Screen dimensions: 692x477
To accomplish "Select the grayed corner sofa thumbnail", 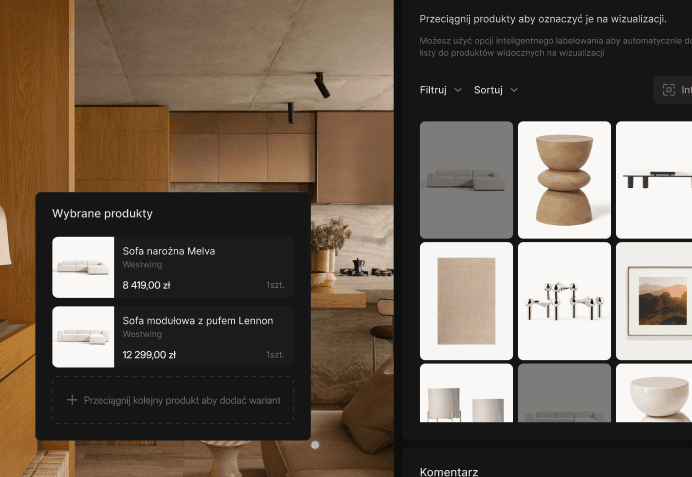I will pos(466,180).
